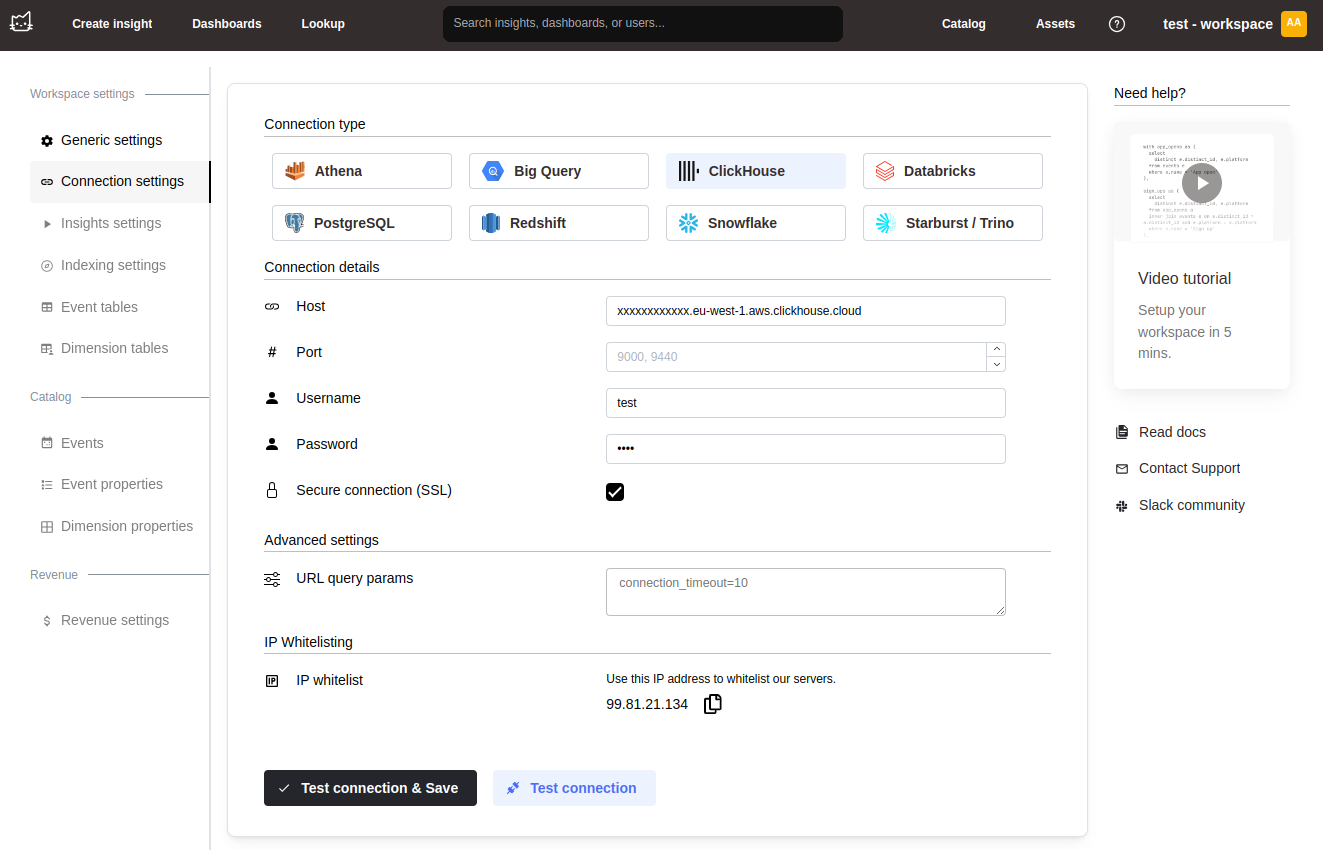1323x850 pixels.
Task: Choose the Big Query connection type
Action: point(558,171)
